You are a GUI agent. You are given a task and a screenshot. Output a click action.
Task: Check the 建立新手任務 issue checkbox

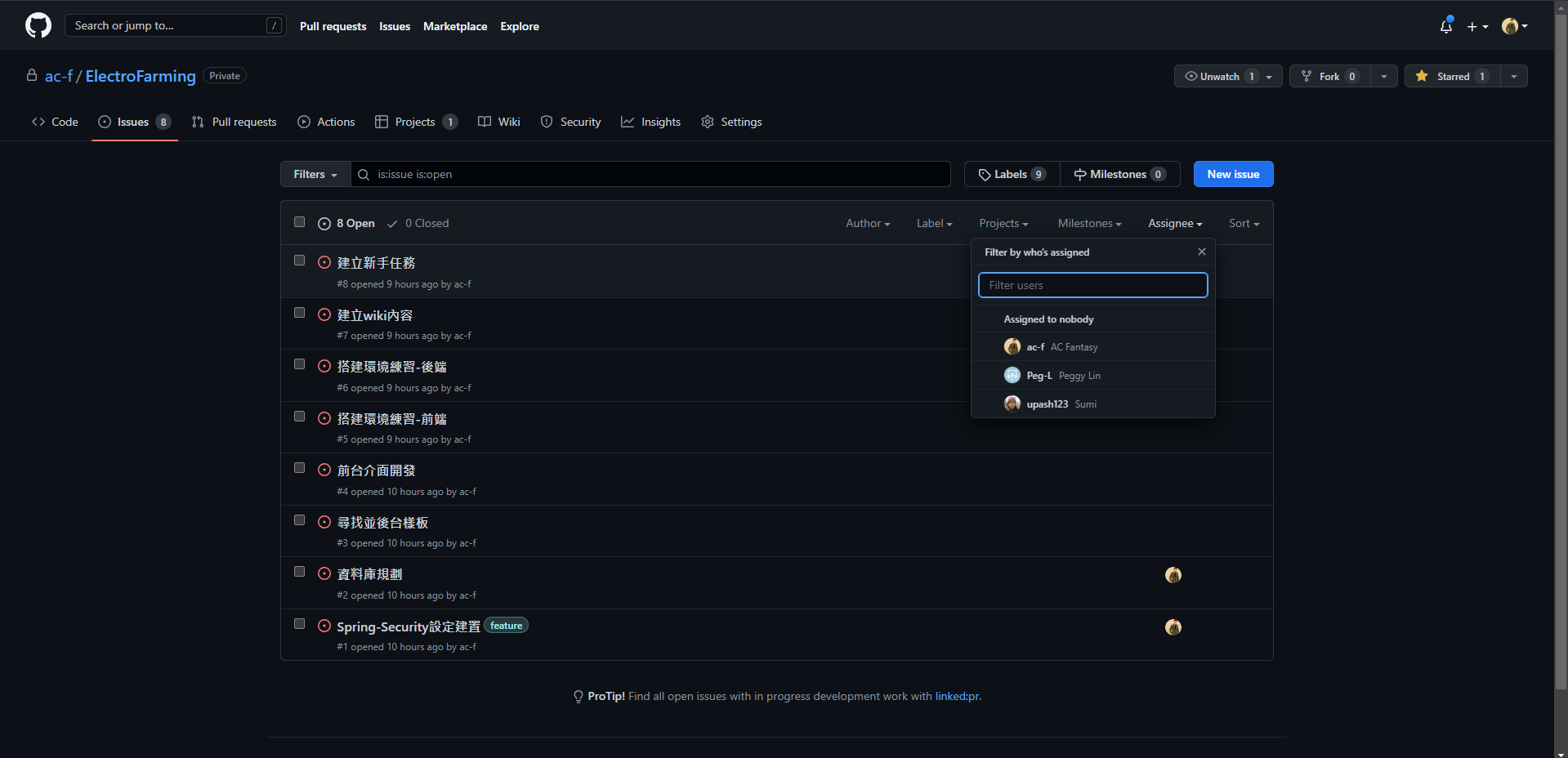300,261
